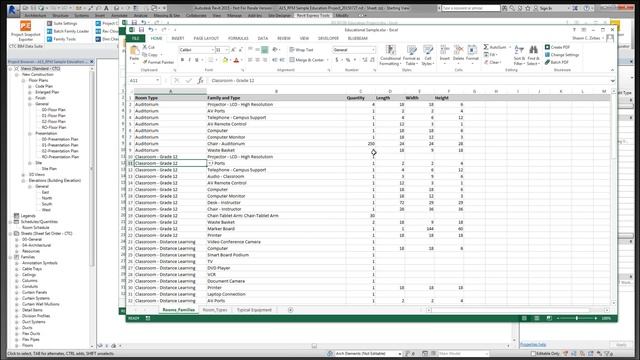Collapse the Floor Plans tree node in Revit

coord(23,80)
